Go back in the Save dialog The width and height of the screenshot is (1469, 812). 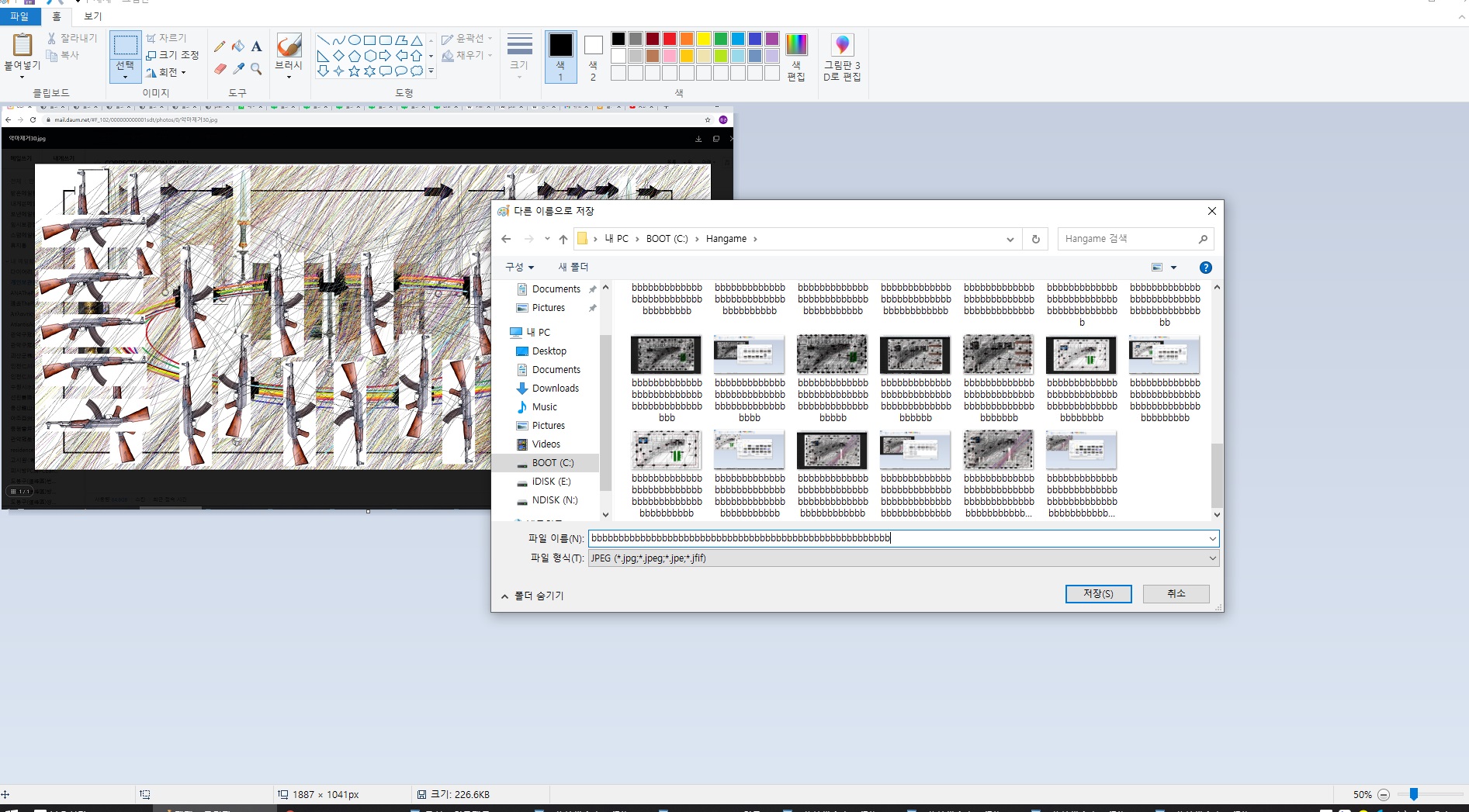[x=506, y=239]
